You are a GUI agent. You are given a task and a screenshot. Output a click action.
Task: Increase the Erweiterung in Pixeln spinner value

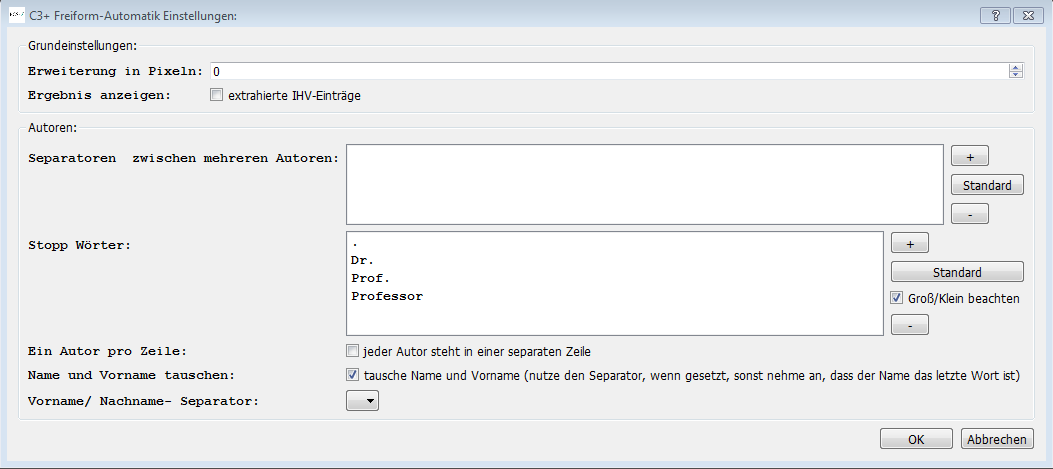[1016, 67]
